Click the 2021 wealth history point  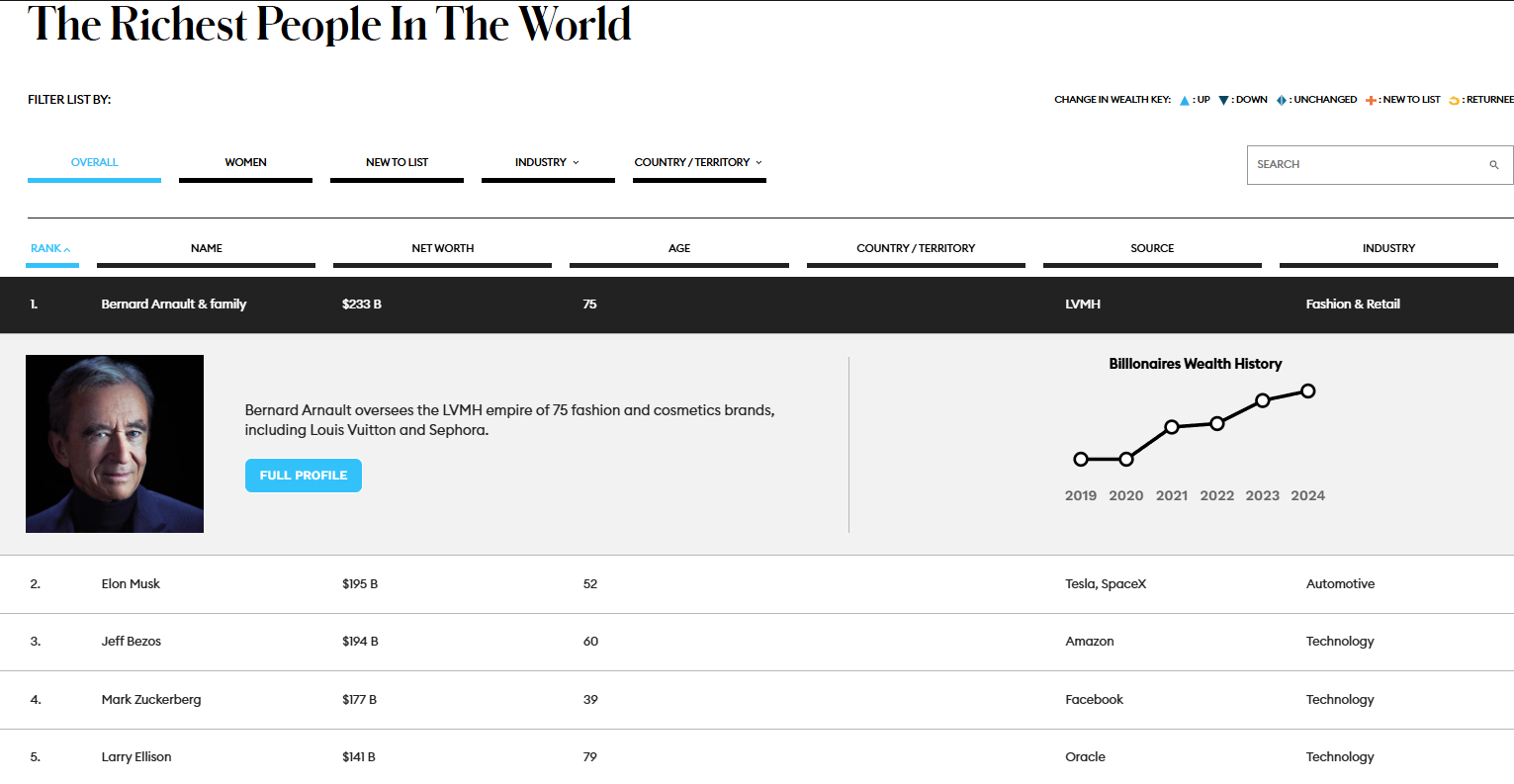click(1172, 427)
